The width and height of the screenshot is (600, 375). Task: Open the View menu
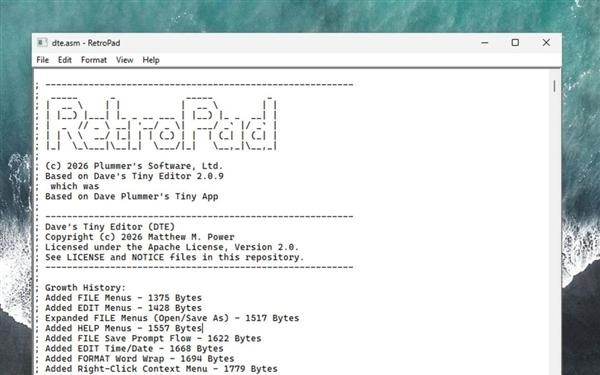tap(124, 60)
